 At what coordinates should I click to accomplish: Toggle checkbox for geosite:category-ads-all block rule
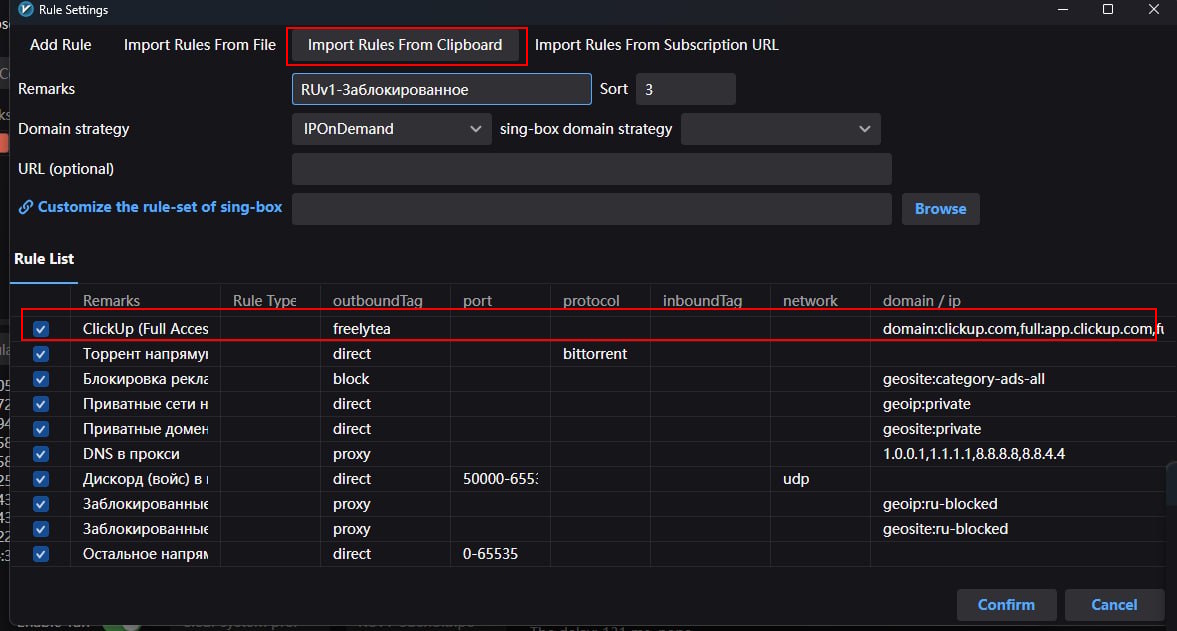tap(41, 379)
